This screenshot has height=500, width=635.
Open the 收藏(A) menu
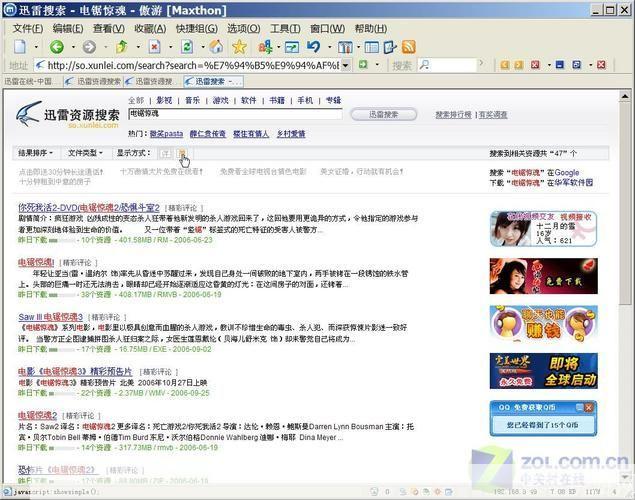(x=150, y=29)
